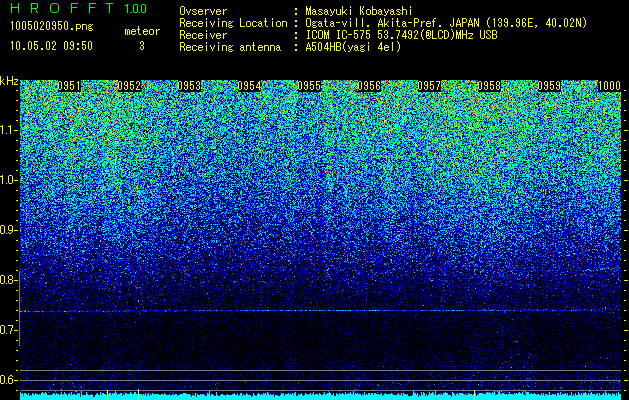Click the 0954 time label
Screen dimensions: 629x400
pyautogui.click(x=249, y=86)
